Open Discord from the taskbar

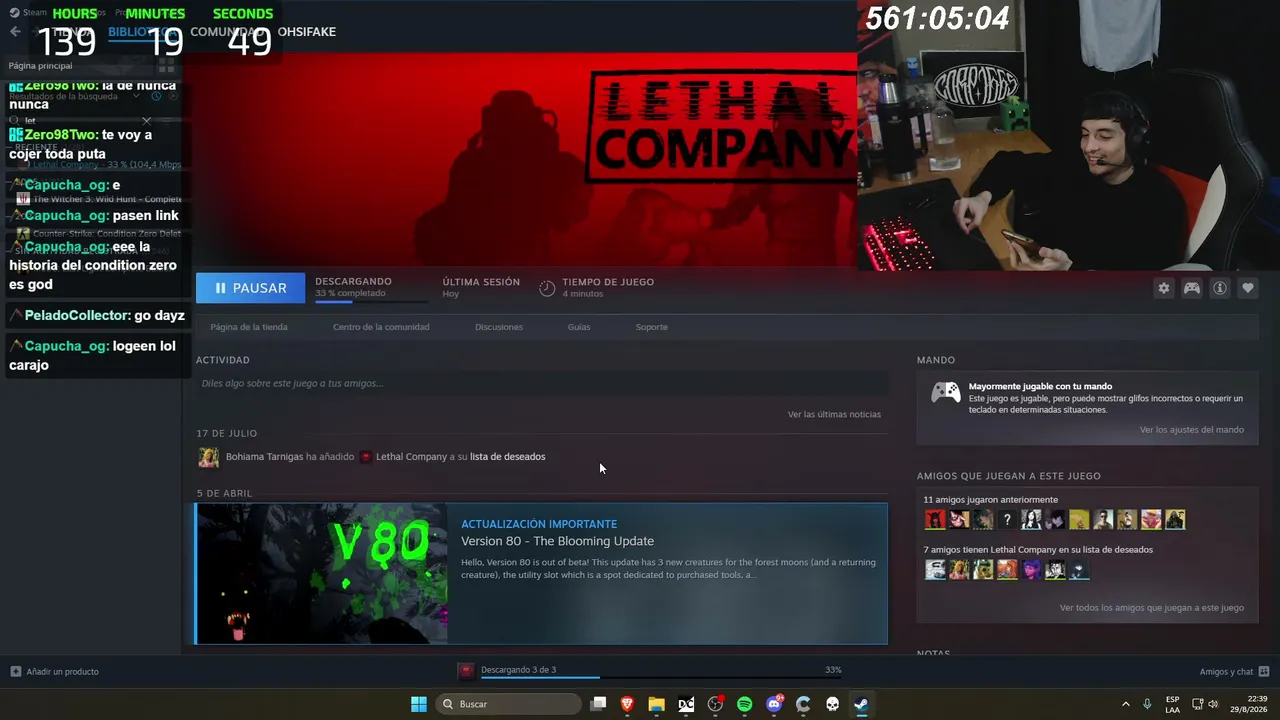[x=774, y=704]
